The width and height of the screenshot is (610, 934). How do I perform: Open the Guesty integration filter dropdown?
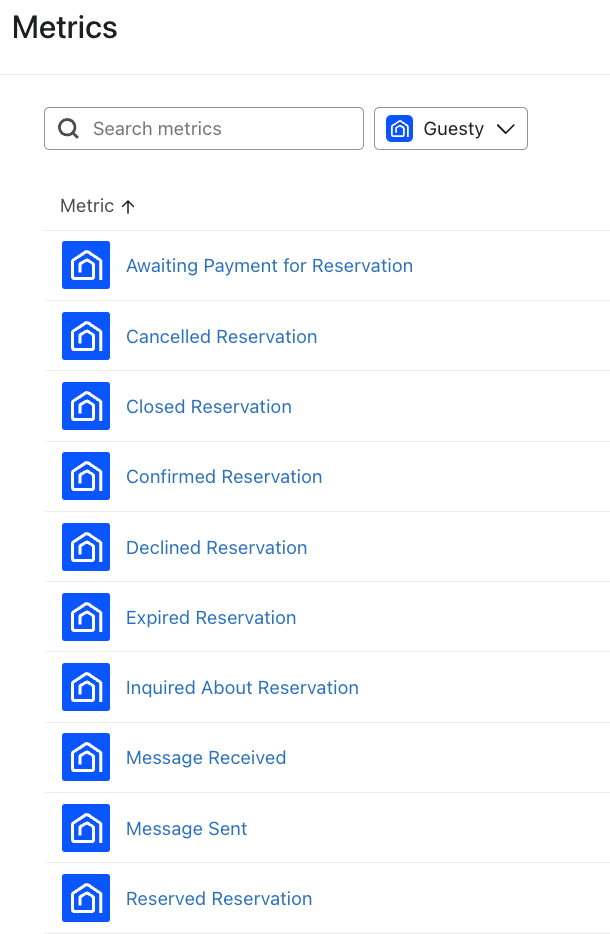coord(451,129)
